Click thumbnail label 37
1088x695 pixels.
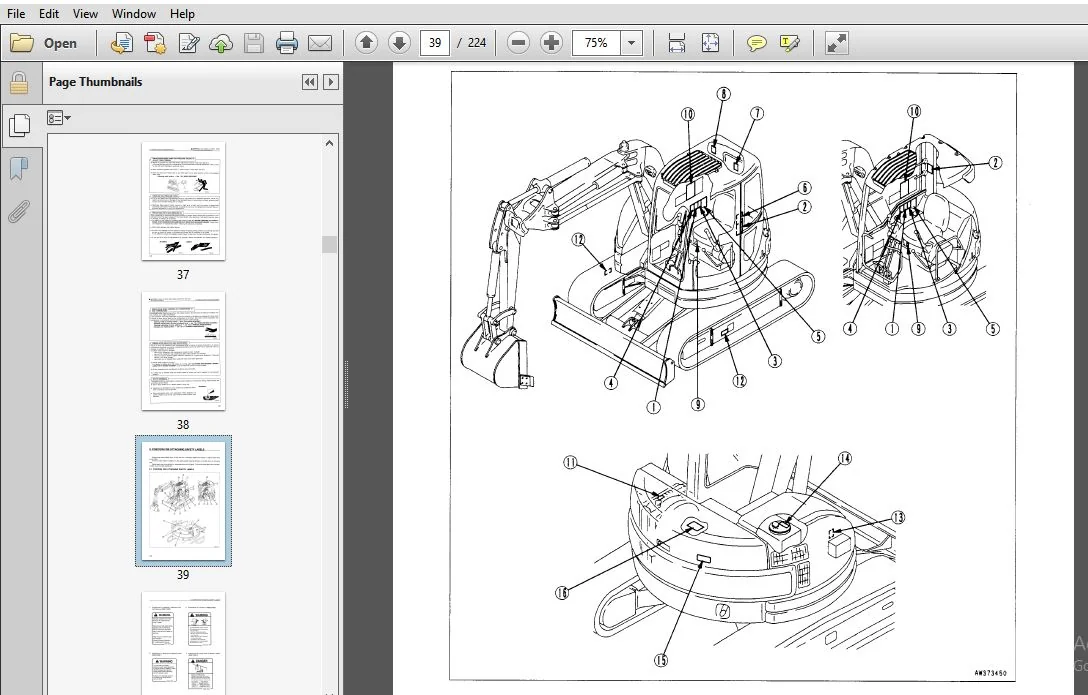[x=182, y=275]
